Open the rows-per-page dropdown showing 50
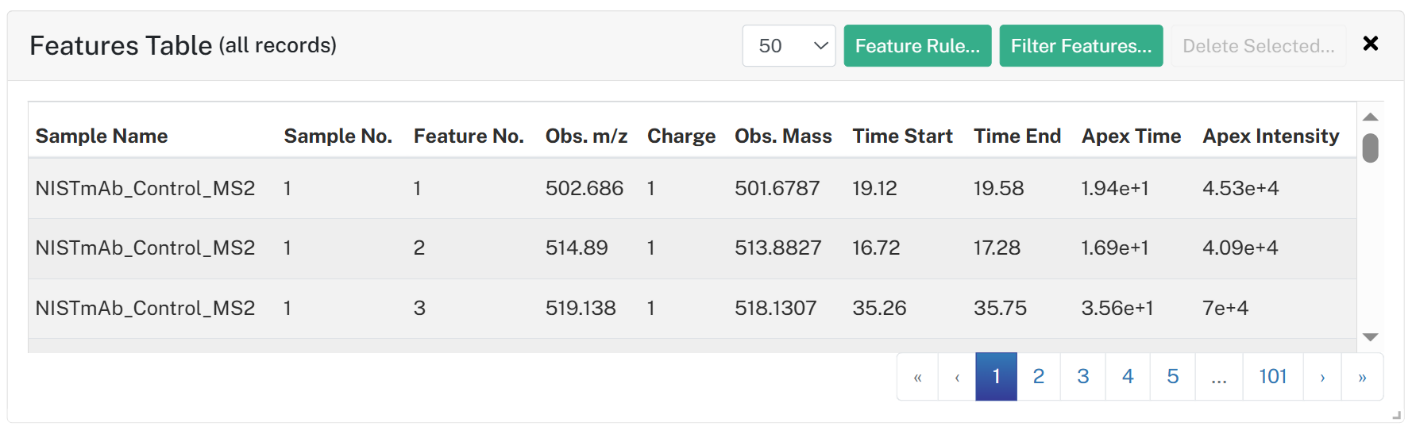This screenshot has height=430, width=1412. (x=789, y=46)
